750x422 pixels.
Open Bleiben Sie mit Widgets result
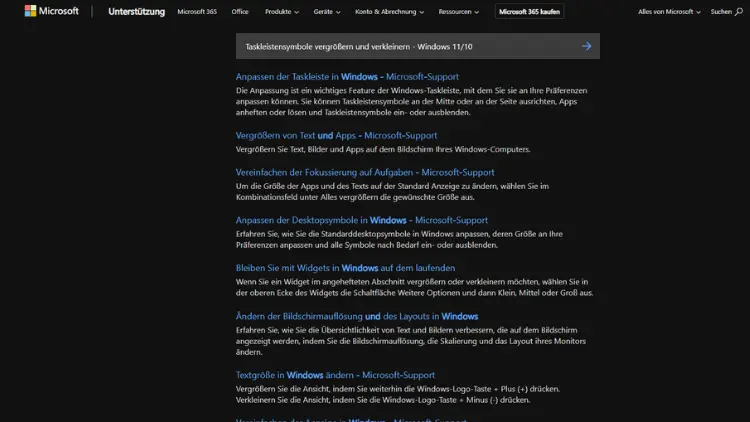(x=345, y=268)
